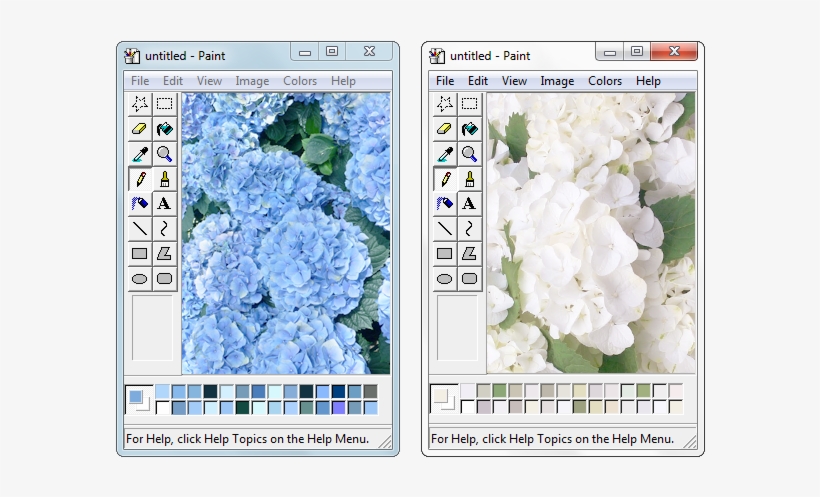Select the Polygon tool in the right Paint window
Viewport: 820px width, 497px height.
coord(469,254)
